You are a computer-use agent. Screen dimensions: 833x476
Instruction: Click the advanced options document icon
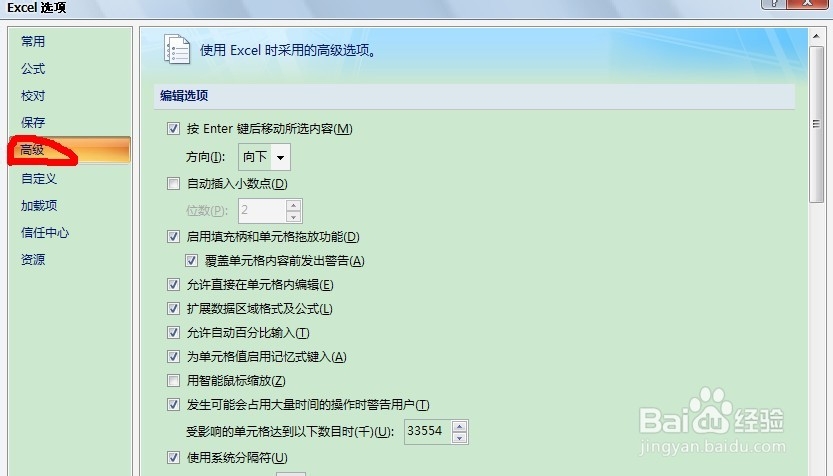click(177, 49)
